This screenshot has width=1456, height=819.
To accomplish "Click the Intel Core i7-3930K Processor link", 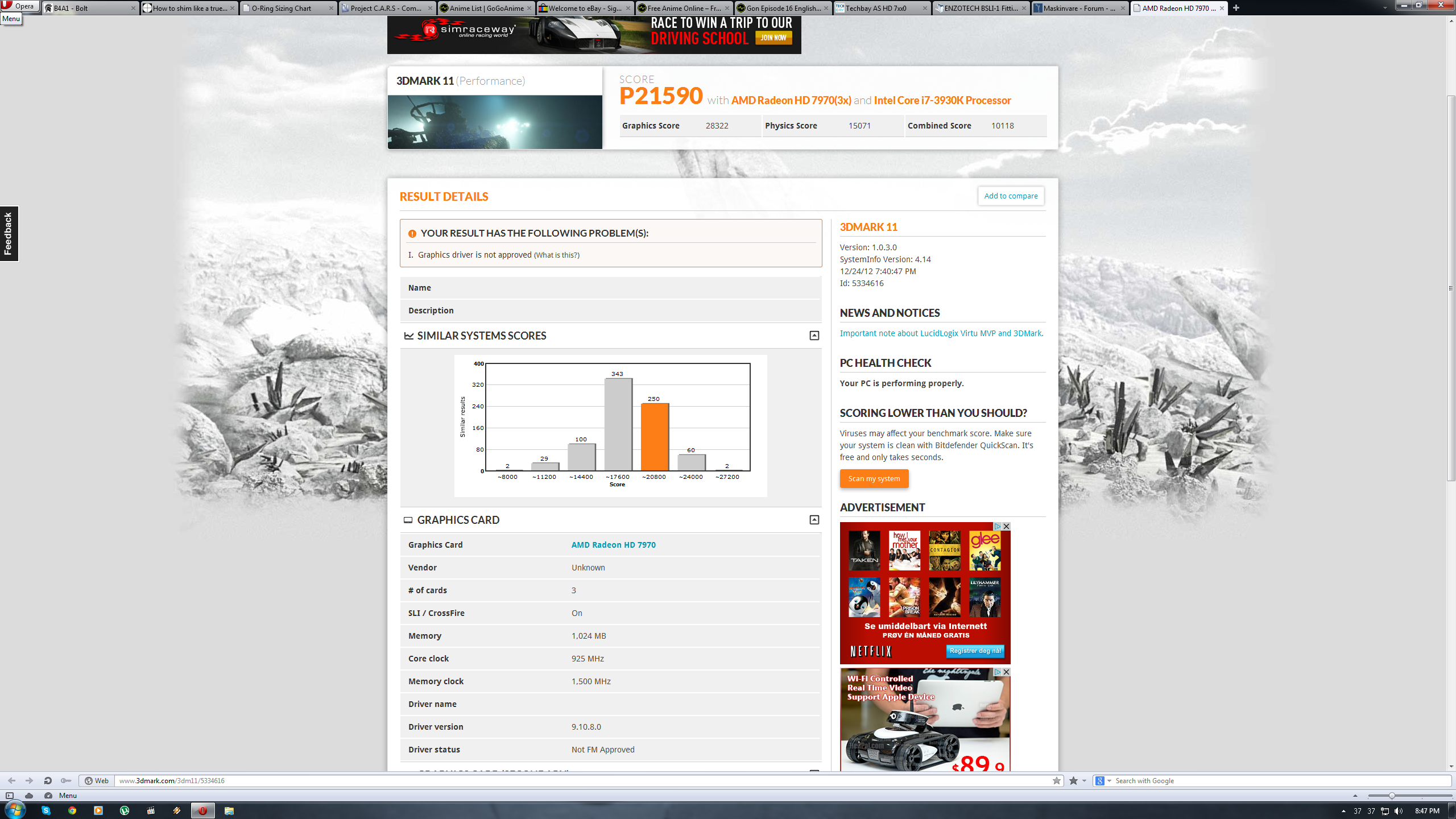I will click(x=942, y=101).
